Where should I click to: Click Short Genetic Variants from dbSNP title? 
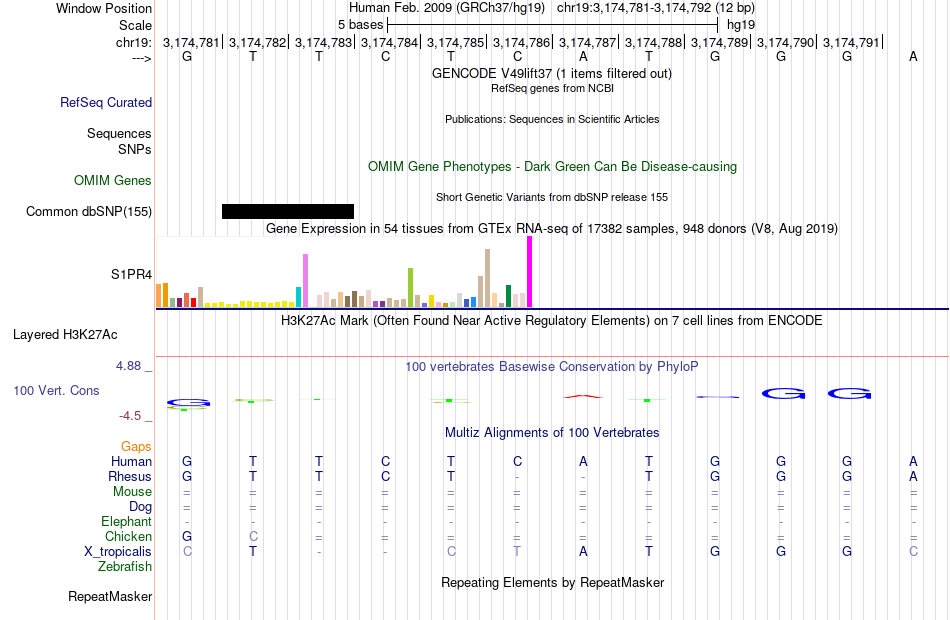tap(552, 197)
